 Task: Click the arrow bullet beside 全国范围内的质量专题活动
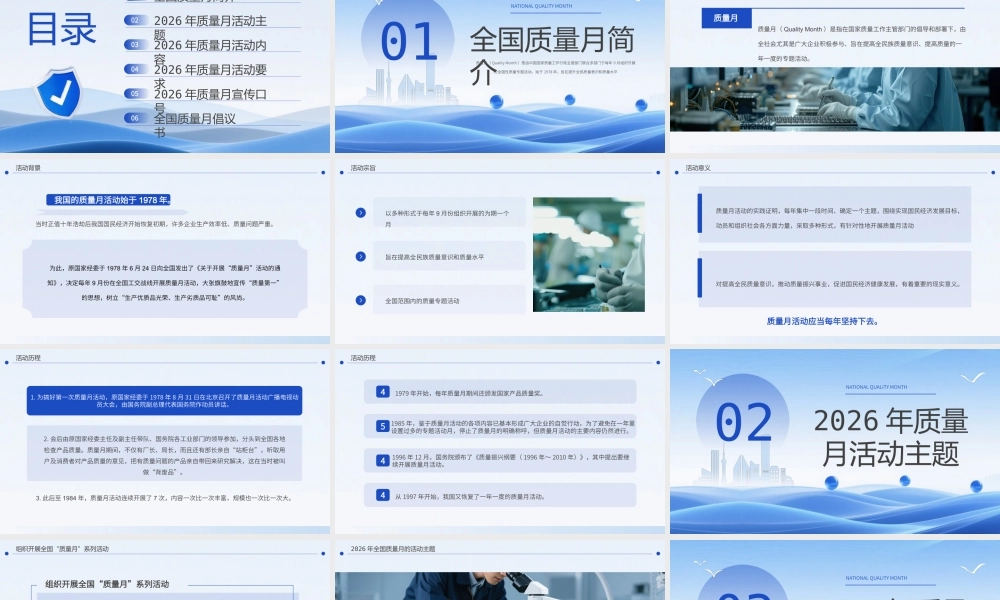[x=361, y=300]
